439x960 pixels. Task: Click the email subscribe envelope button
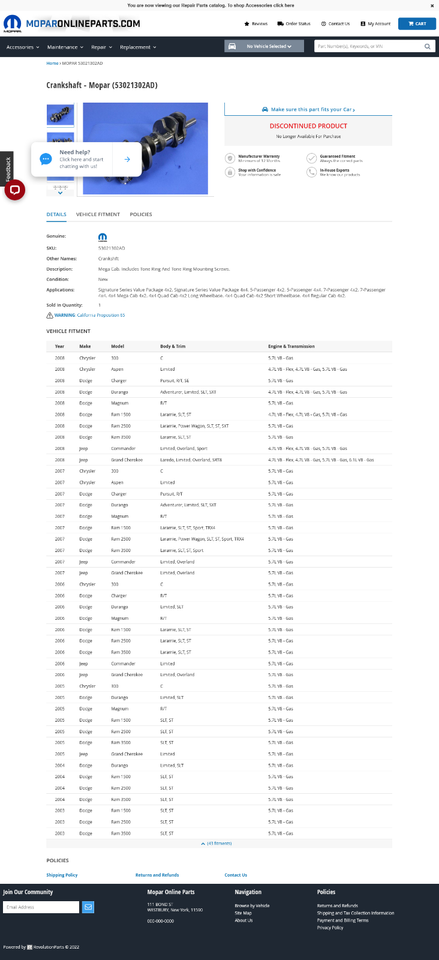(88, 907)
